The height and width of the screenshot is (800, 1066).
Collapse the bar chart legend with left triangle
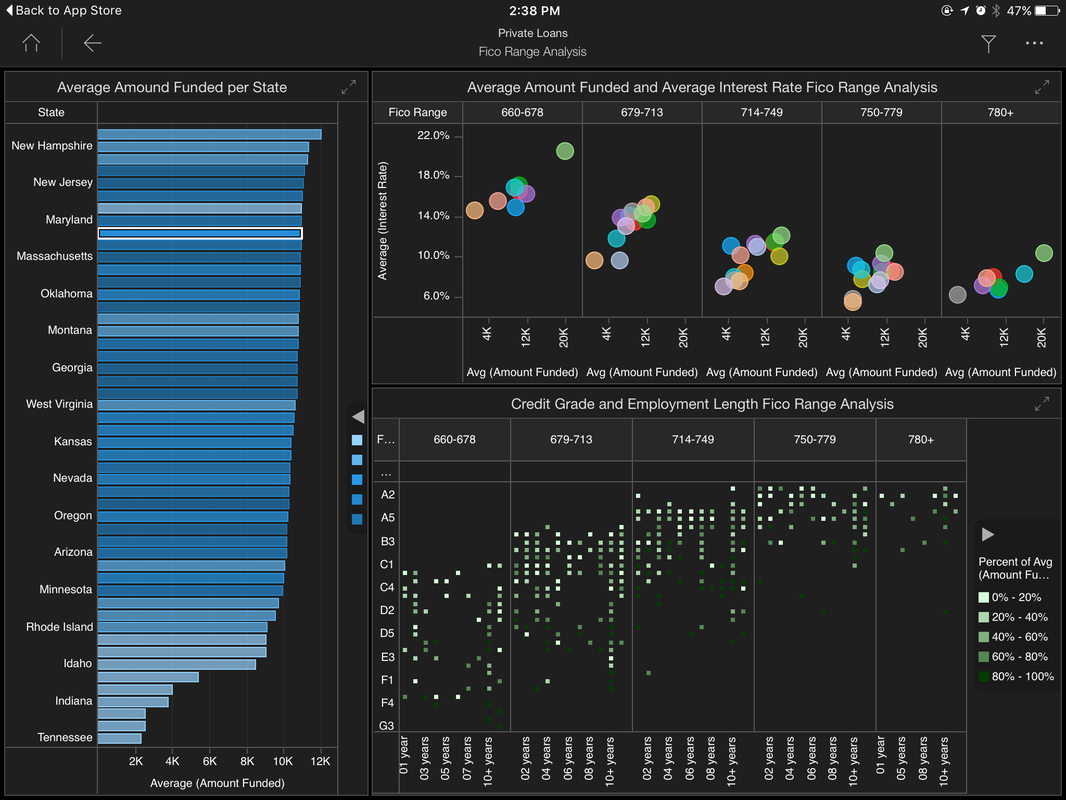[x=358, y=417]
